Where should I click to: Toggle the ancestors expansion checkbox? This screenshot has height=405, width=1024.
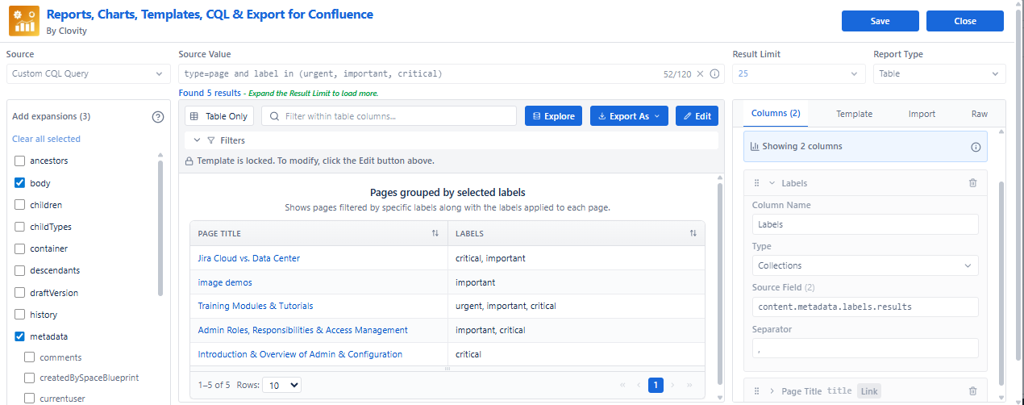coord(20,161)
